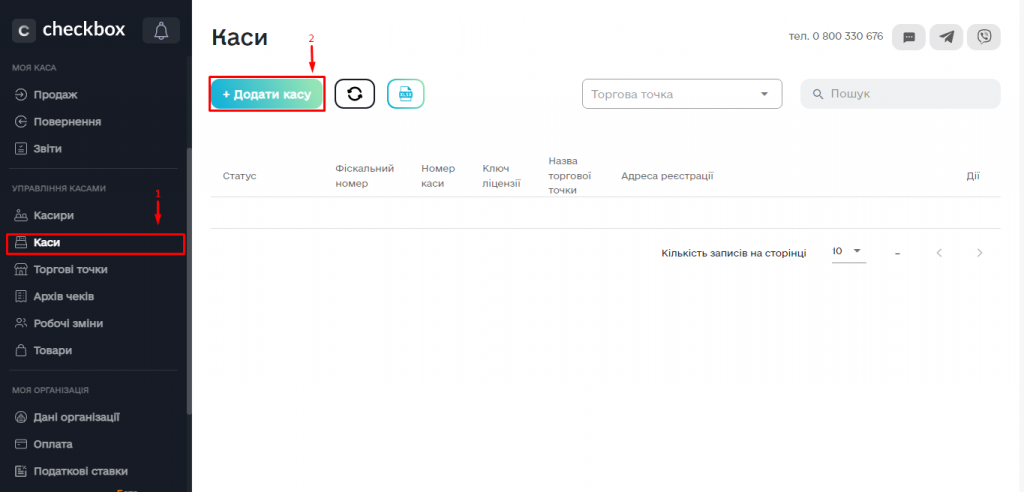The image size is (1024, 492).
Task: Contact support via Viber icon
Action: [x=984, y=37]
